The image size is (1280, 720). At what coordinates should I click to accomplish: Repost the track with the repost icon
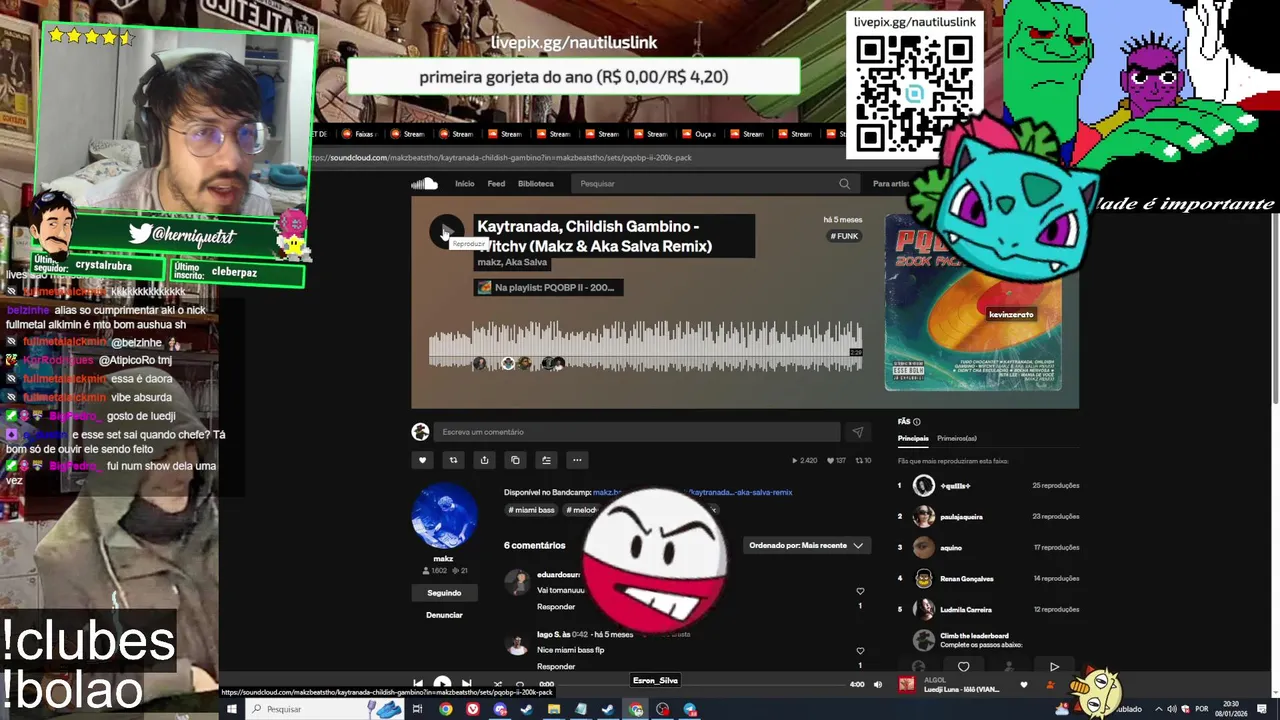tap(453, 460)
